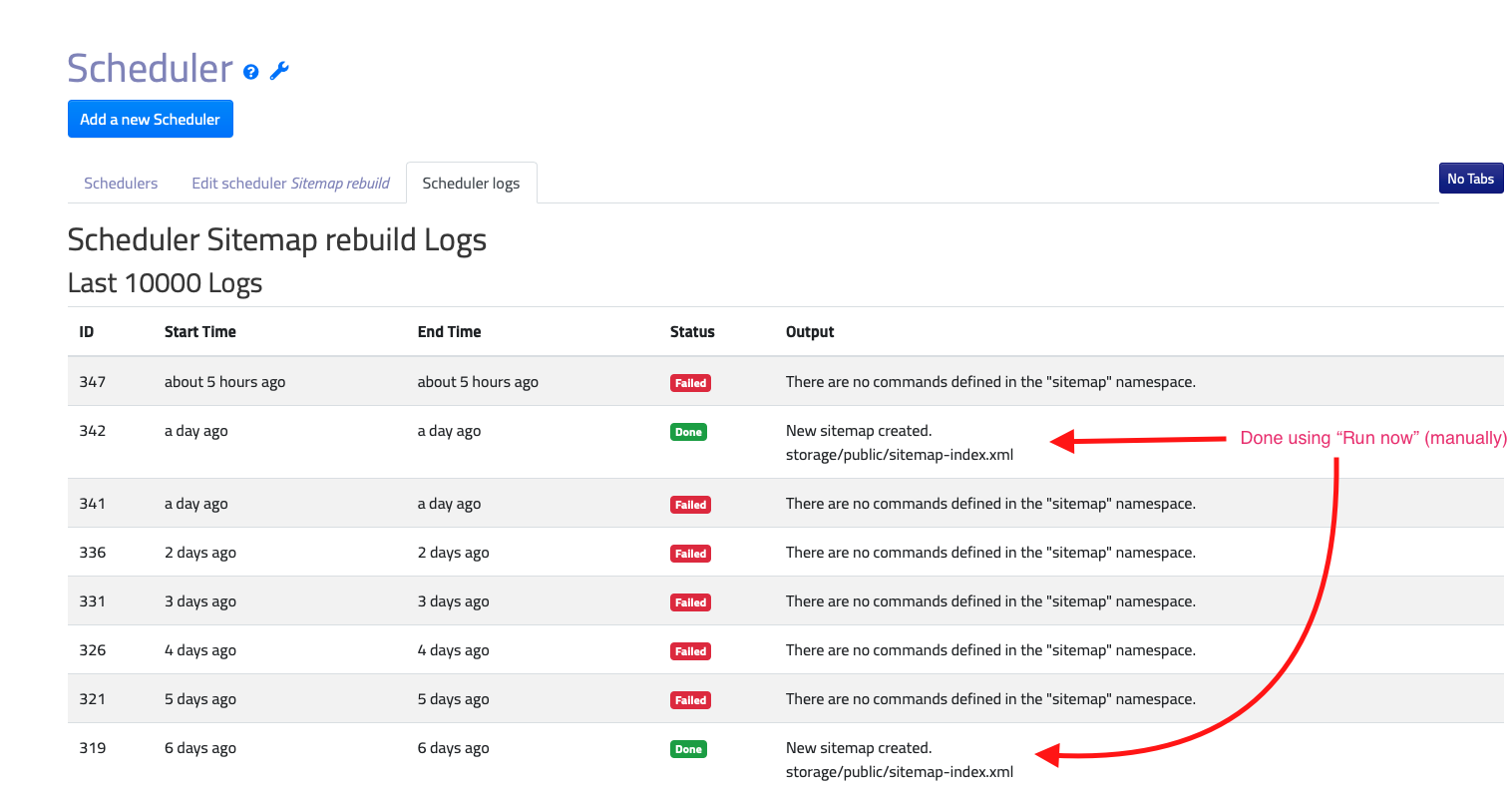Select log ID 331

93,601
